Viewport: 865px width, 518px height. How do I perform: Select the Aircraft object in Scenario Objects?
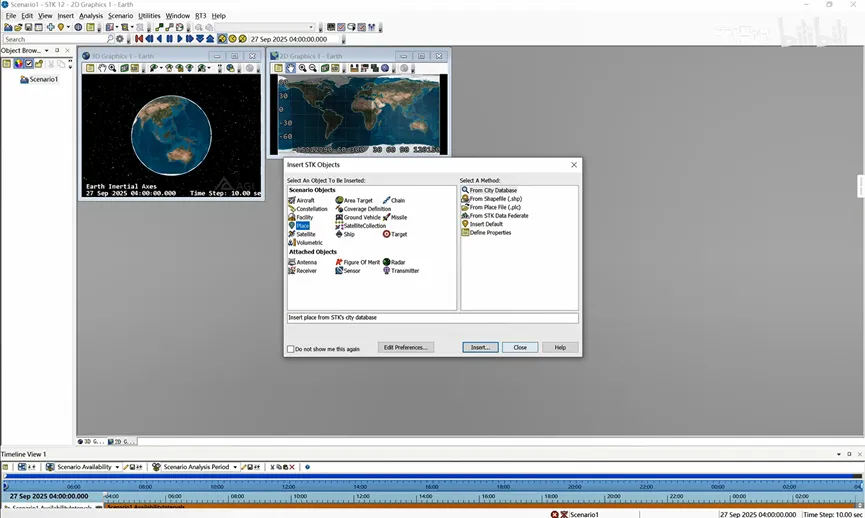(x=301, y=200)
